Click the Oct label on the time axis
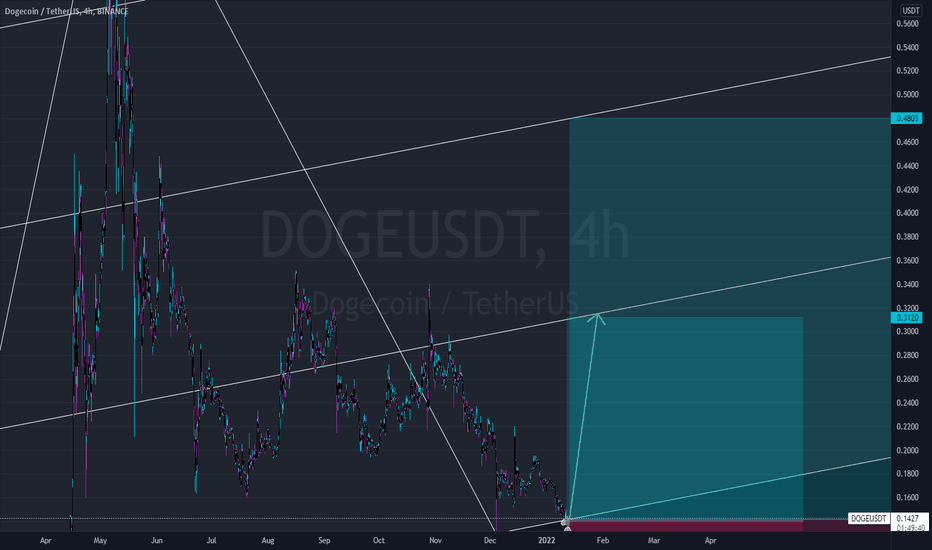This screenshot has height=550, width=932. point(379,540)
